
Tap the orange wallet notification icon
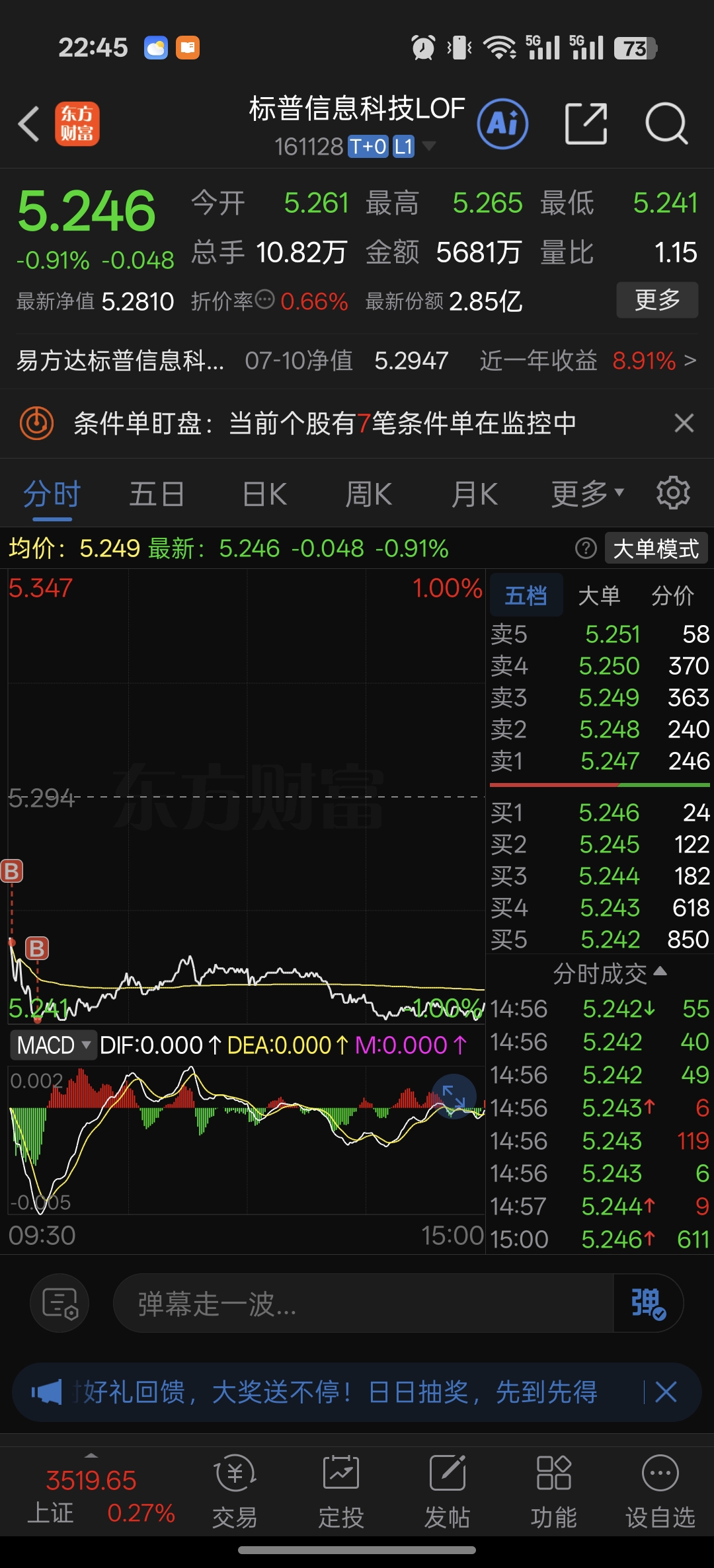click(x=188, y=48)
